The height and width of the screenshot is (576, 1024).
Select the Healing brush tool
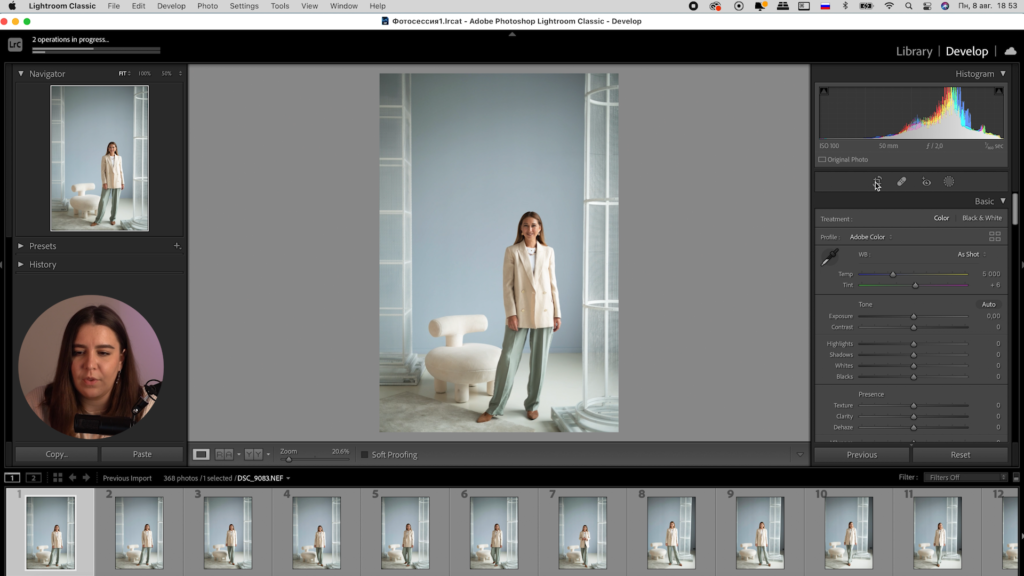[901, 182]
